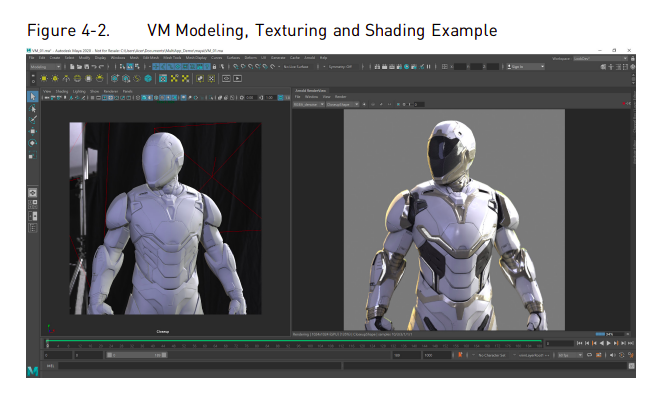
Task: Select the Arnold RenderView tab
Action: [x=310, y=90]
